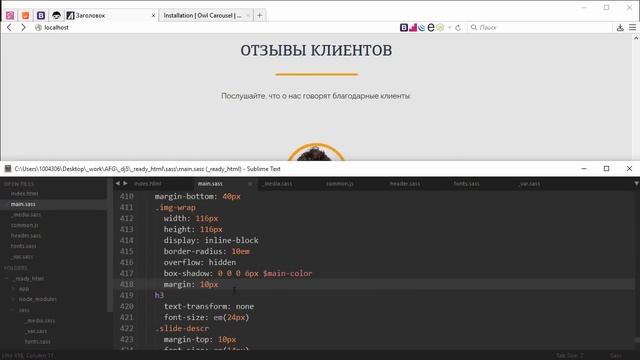Click the Sublime Text title bar app icon
Screen dimensions: 640x360
(x=8, y=169)
